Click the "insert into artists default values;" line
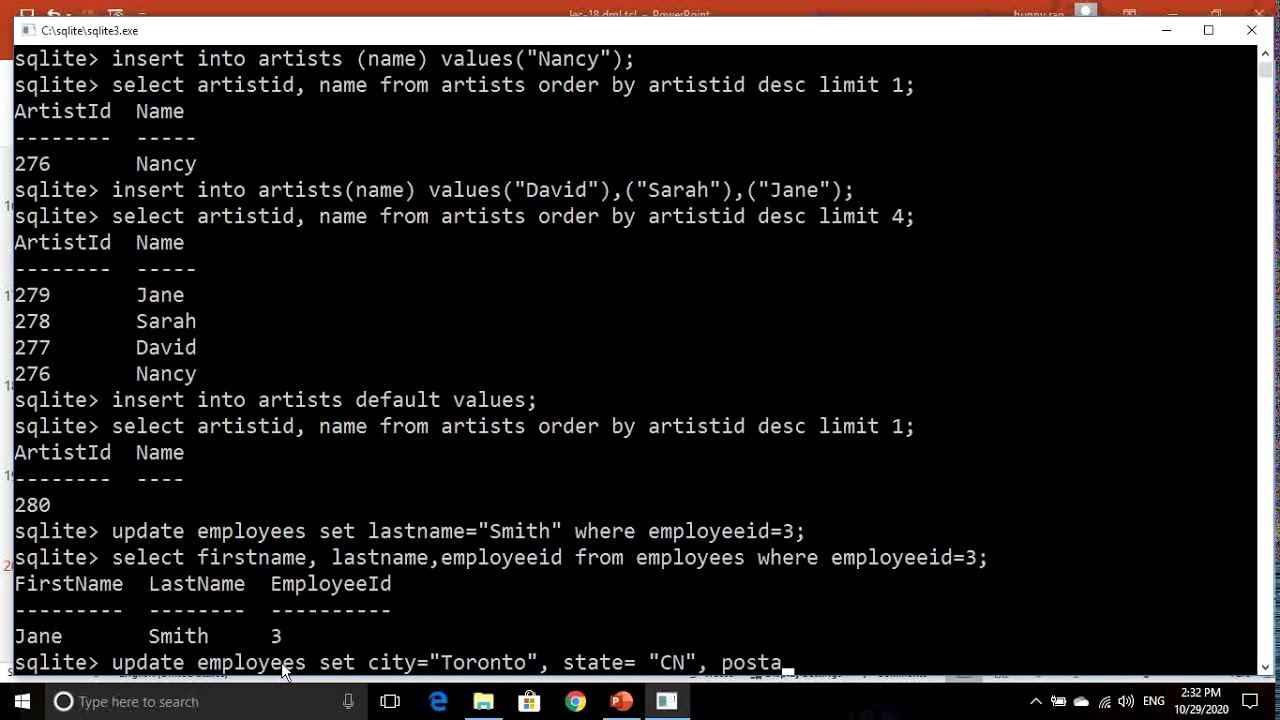1280x720 pixels. pos(275,400)
